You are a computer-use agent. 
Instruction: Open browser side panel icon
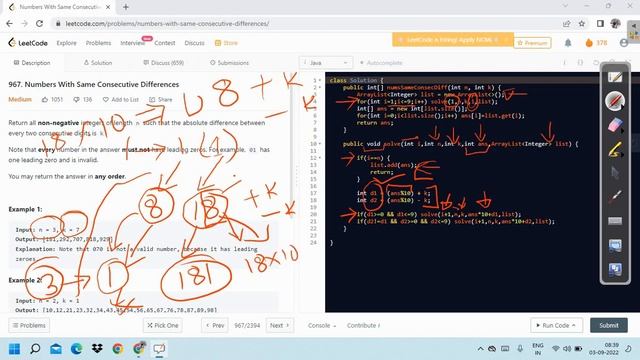pos(600,24)
